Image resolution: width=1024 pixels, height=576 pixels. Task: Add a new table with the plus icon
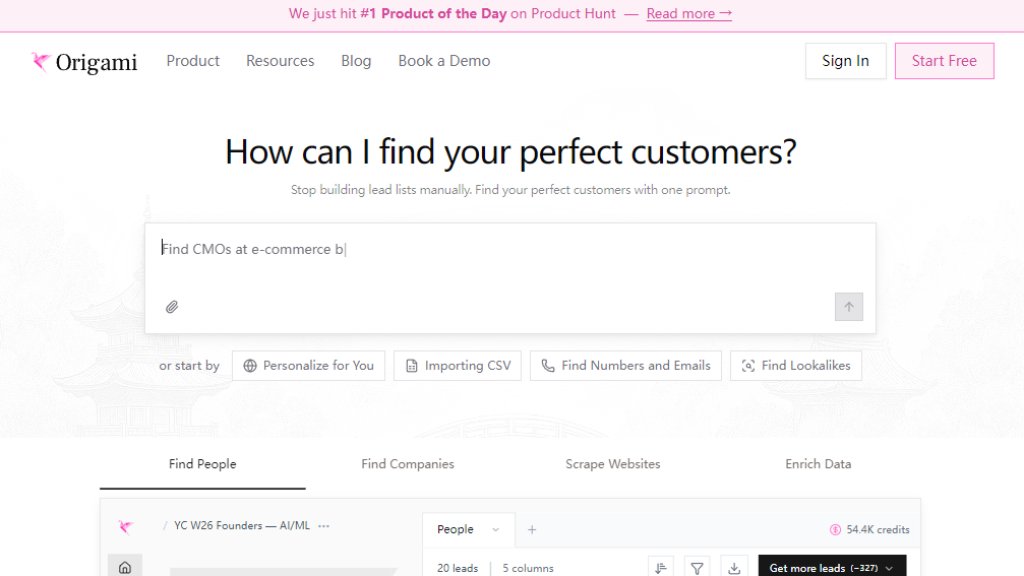pos(532,530)
